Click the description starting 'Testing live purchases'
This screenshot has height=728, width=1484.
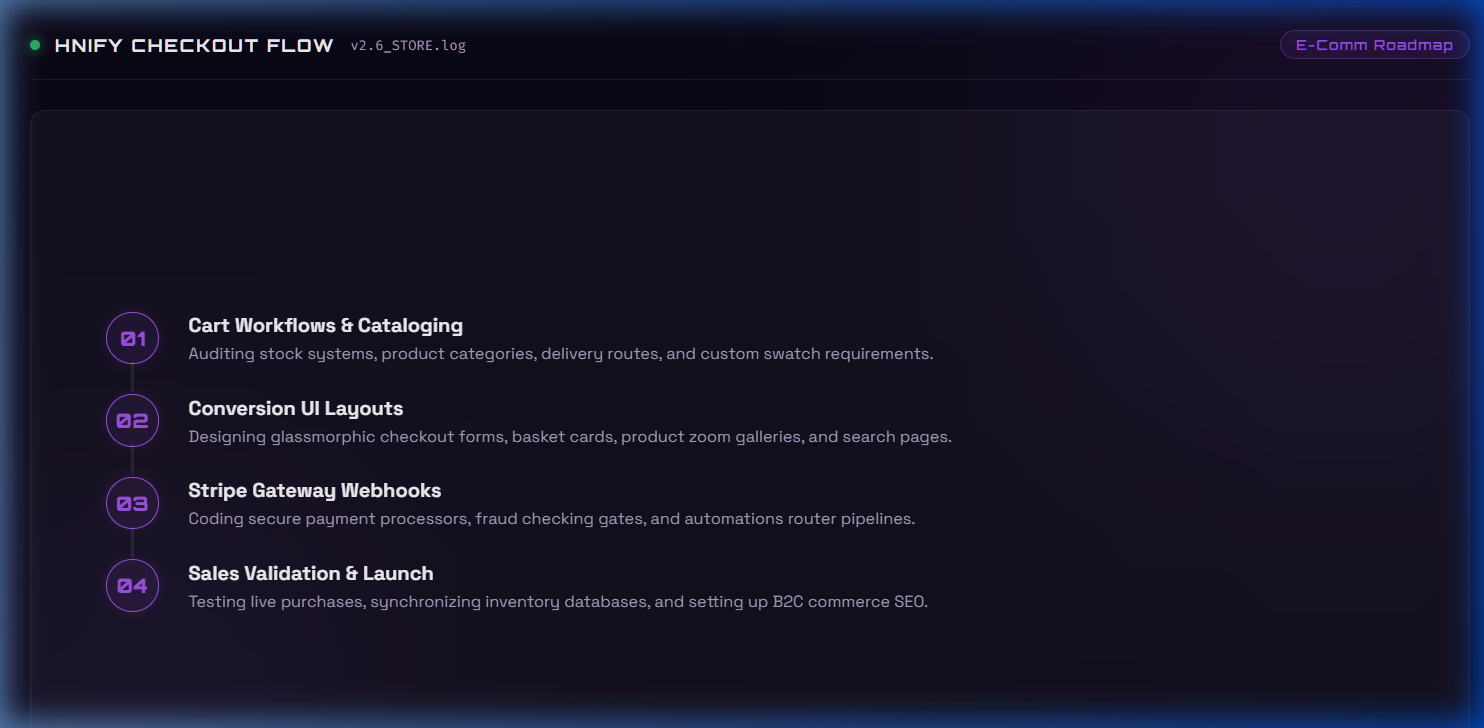[558, 602]
